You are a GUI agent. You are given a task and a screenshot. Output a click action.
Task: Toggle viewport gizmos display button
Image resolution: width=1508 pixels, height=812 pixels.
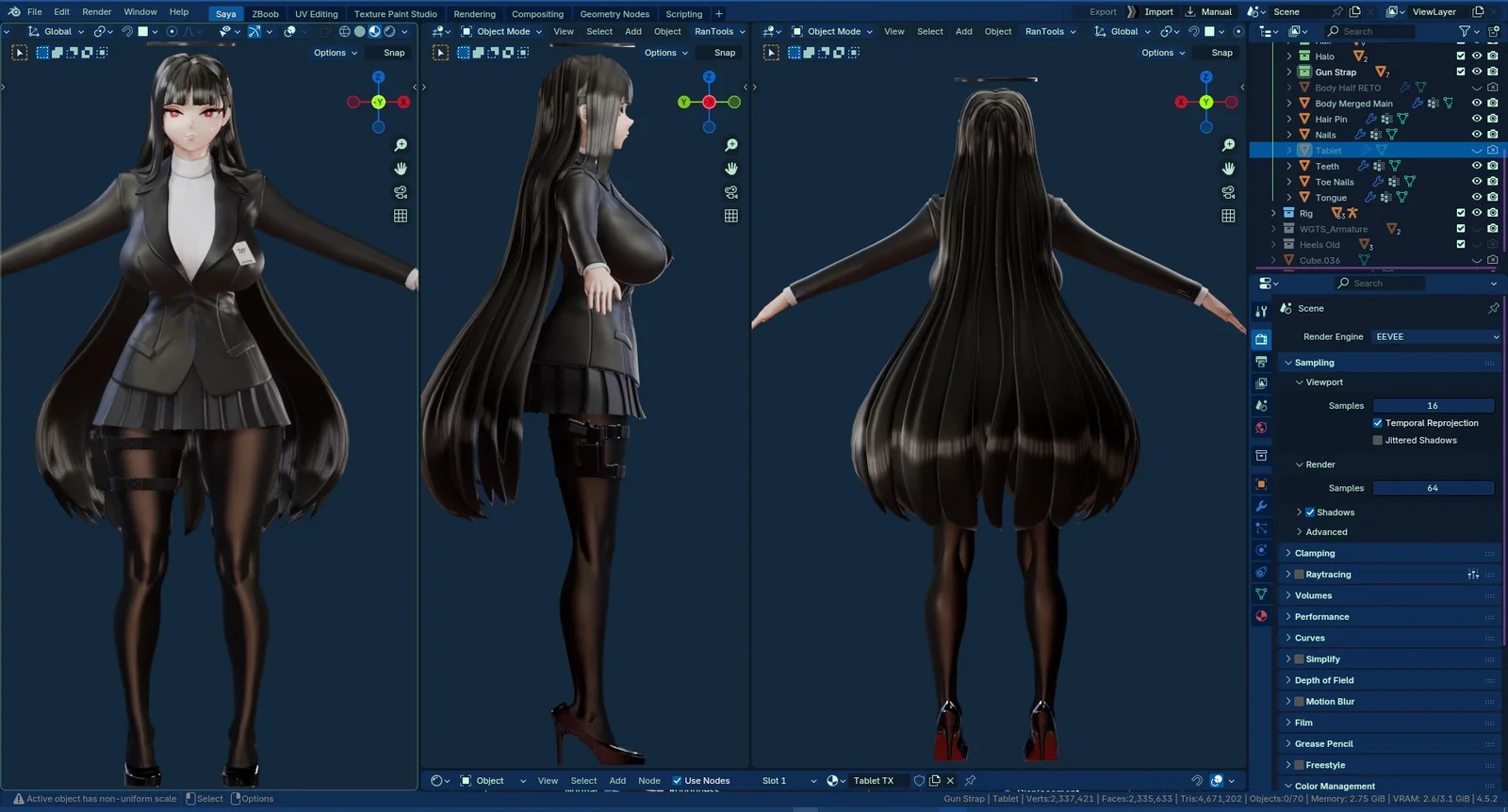[254, 31]
